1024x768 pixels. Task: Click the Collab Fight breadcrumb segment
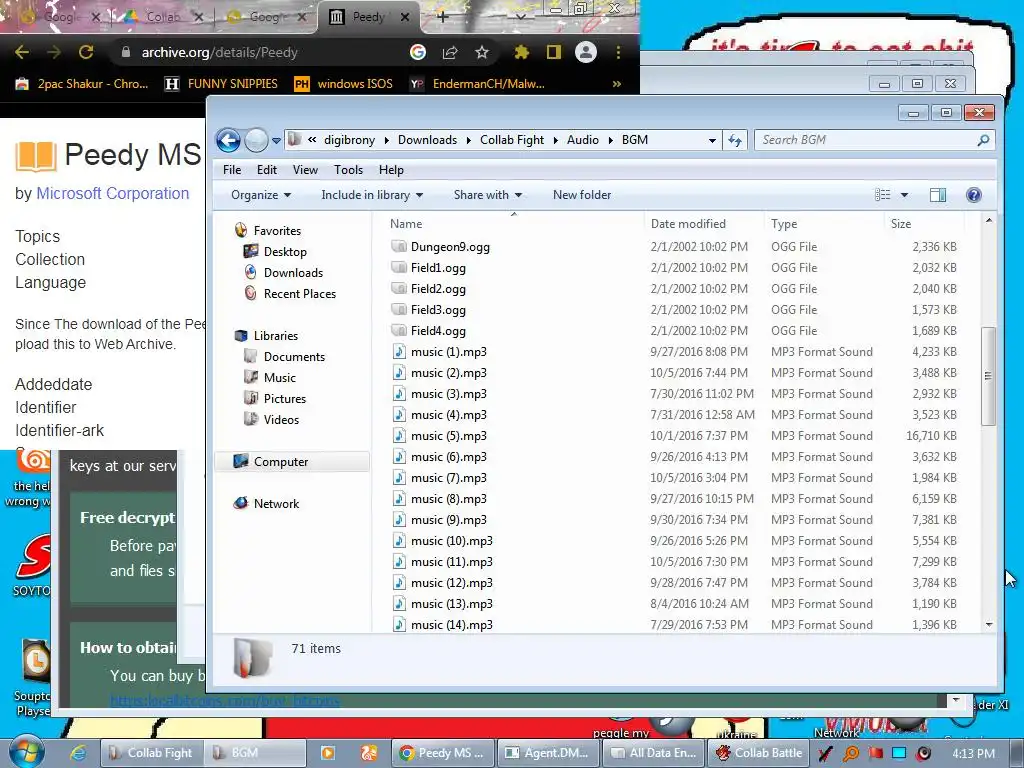(511, 140)
